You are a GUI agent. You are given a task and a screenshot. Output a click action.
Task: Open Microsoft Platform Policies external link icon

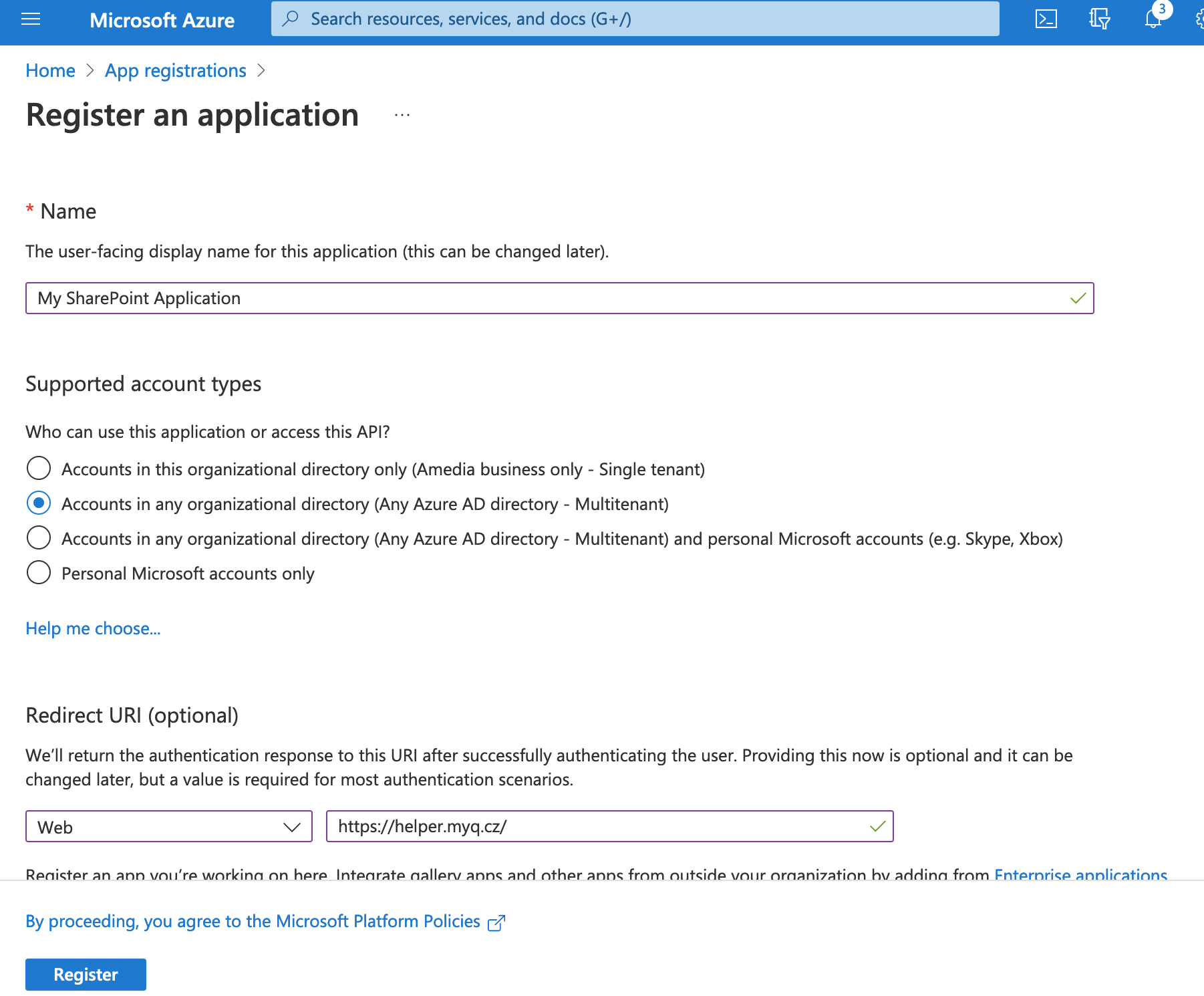[x=496, y=922]
